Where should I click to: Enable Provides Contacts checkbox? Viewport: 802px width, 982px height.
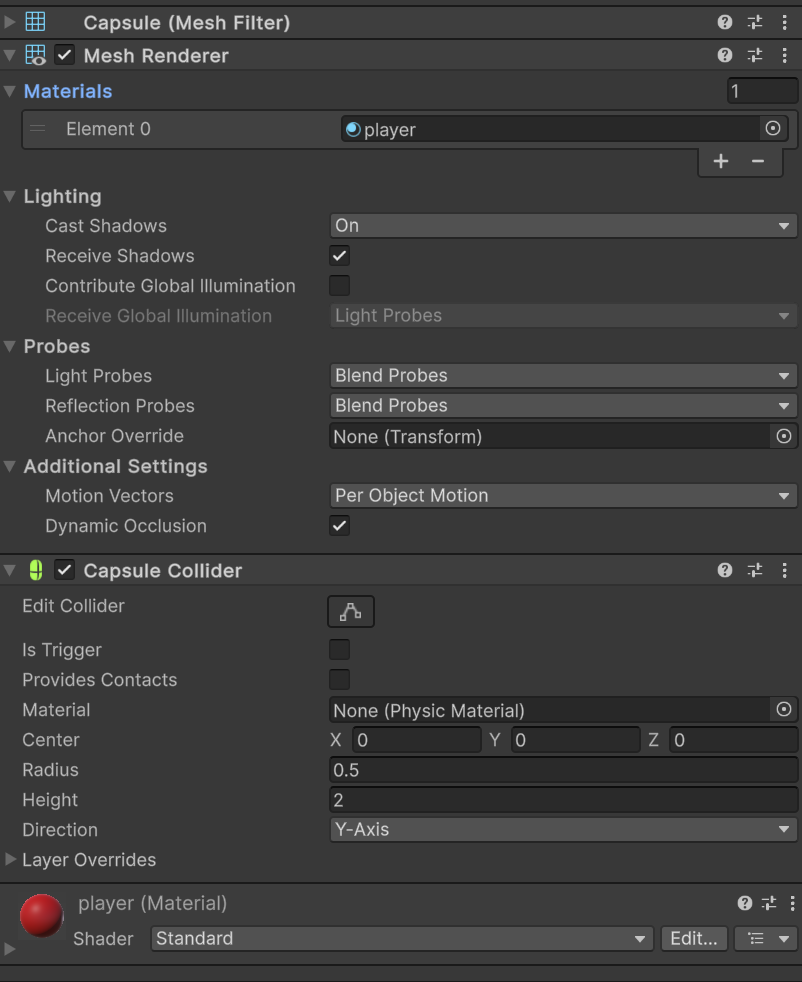click(x=339, y=680)
